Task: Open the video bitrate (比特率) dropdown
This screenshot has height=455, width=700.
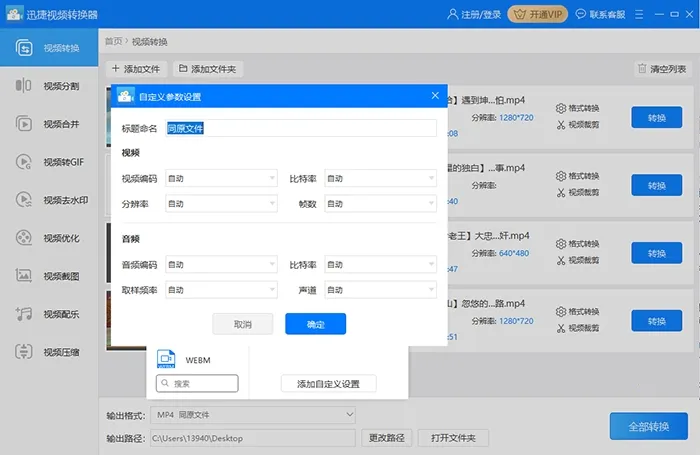Action: point(380,178)
